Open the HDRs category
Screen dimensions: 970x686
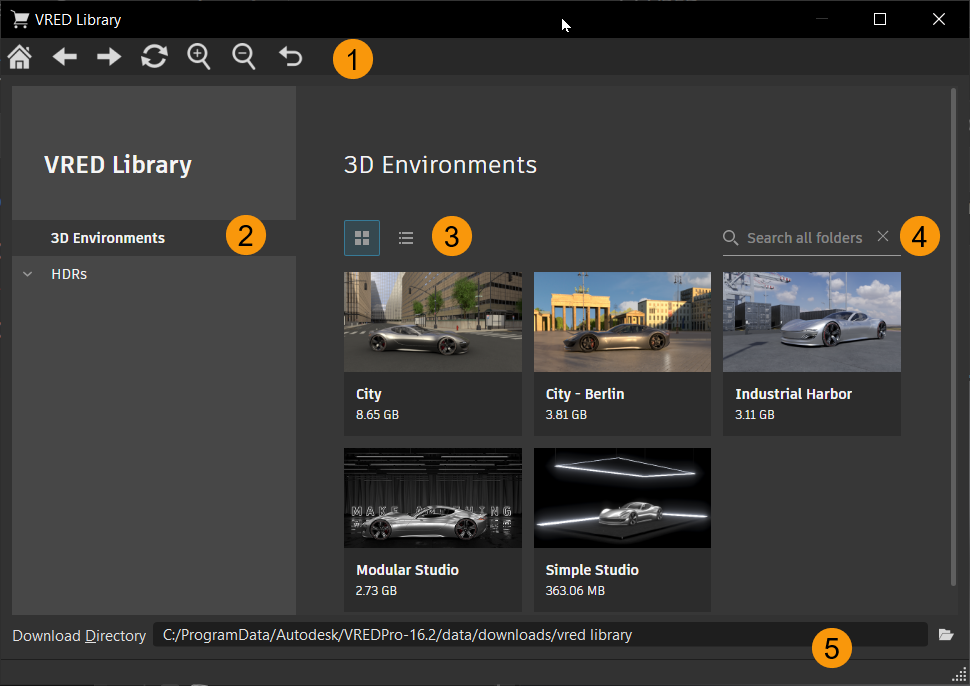[x=69, y=274]
